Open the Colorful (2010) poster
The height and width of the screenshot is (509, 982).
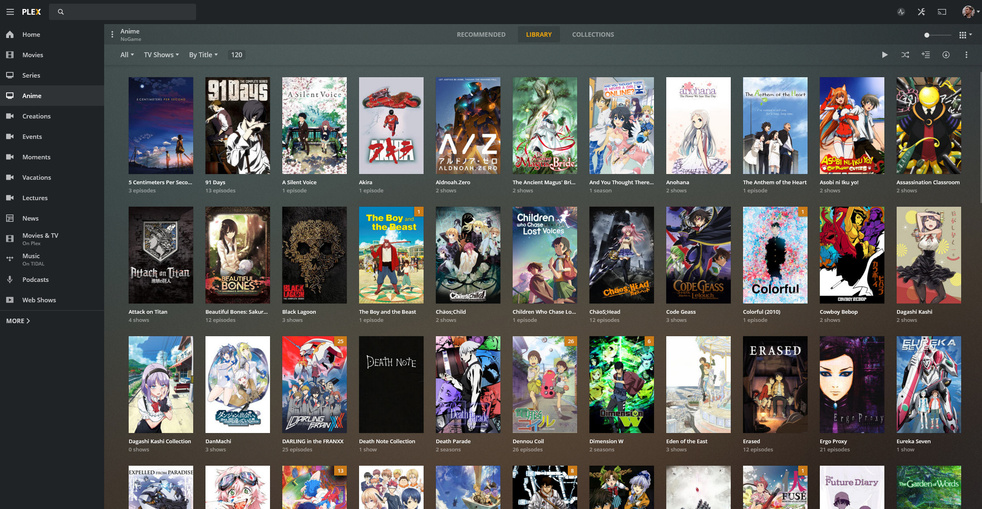point(775,255)
